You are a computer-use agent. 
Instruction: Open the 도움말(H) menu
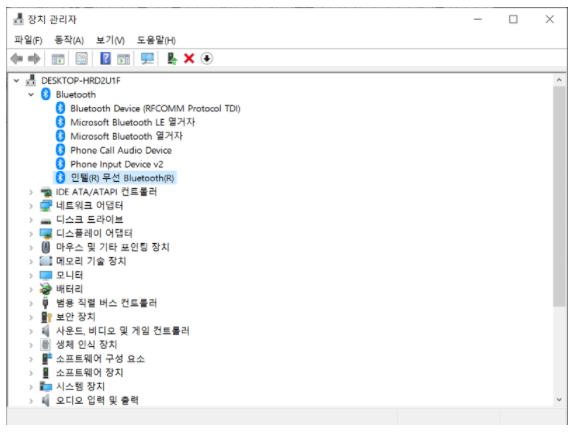[x=156, y=40]
